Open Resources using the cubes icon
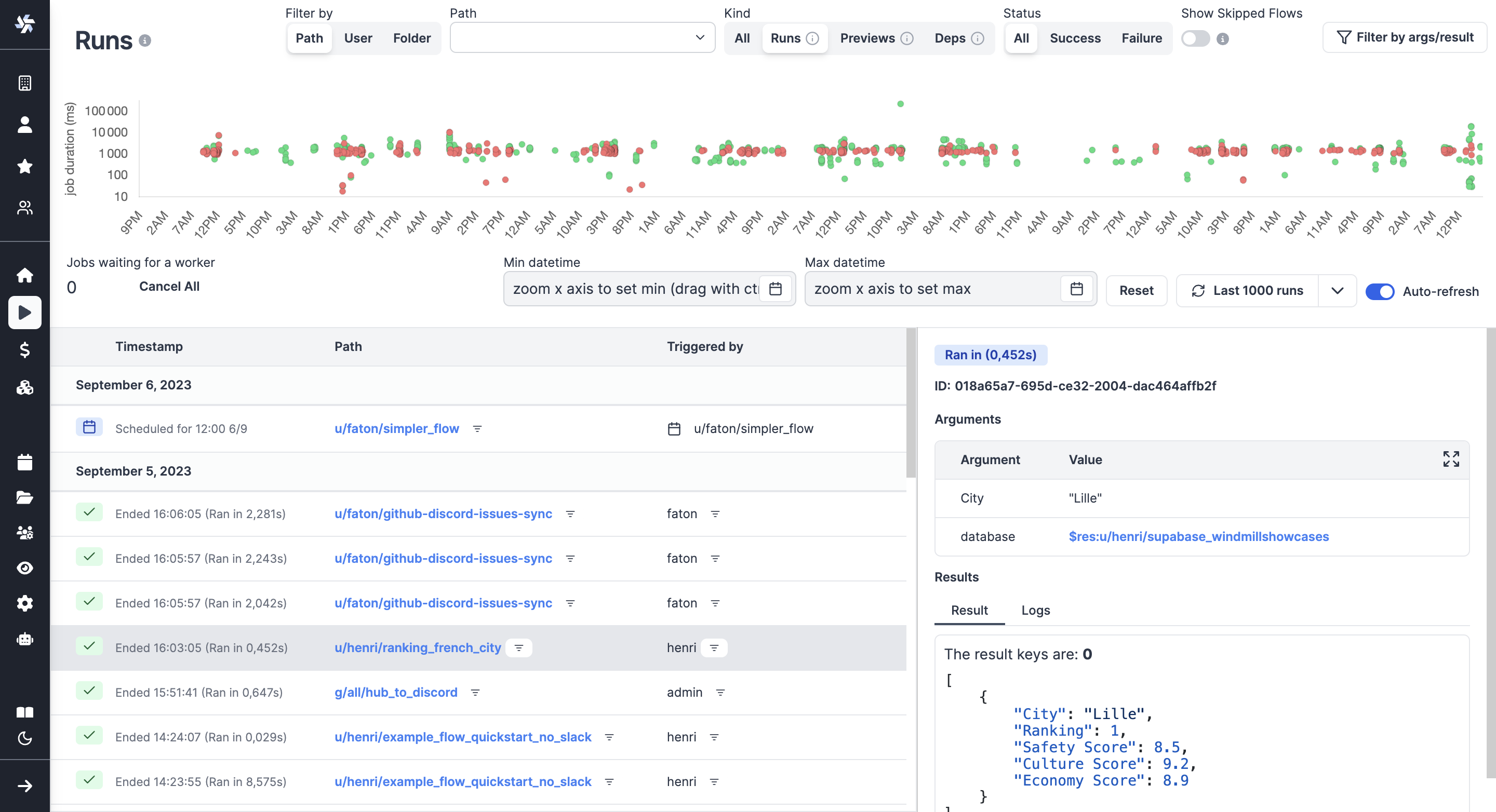 [x=24, y=388]
